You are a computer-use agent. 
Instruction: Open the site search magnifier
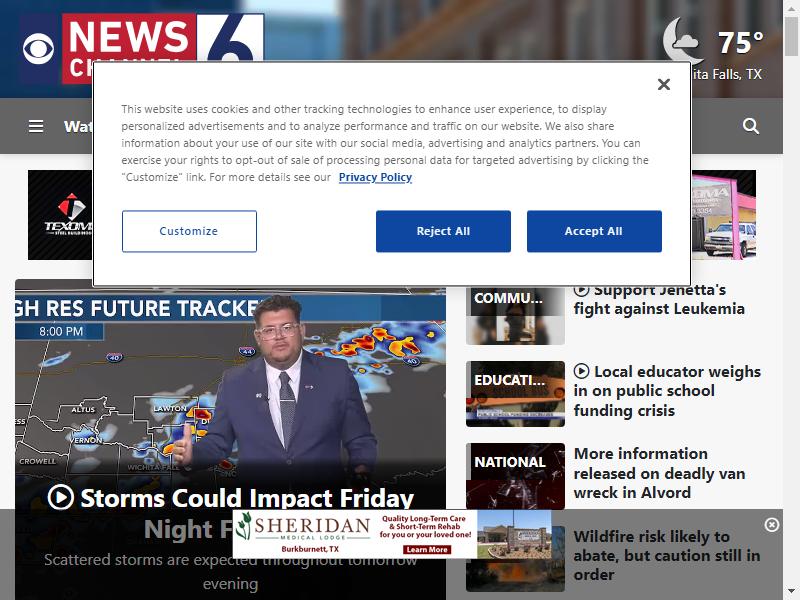(751, 126)
